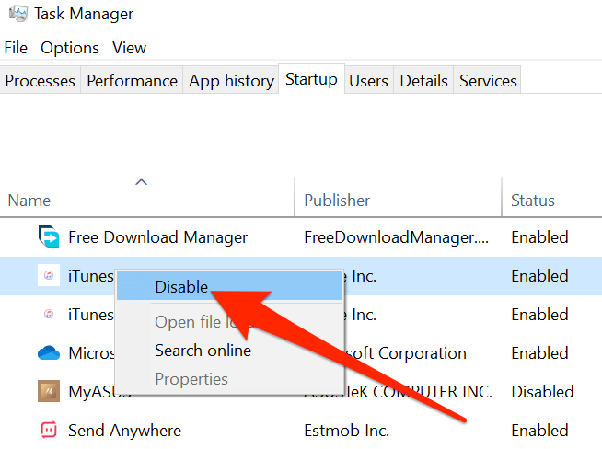This screenshot has width=602, height=449.
Task: Sort by the Publisher column header
Action: click(x=337, y=200)
